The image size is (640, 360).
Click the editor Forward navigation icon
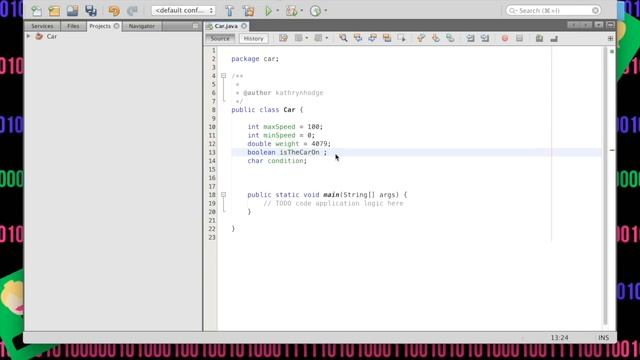coord(318,38)
